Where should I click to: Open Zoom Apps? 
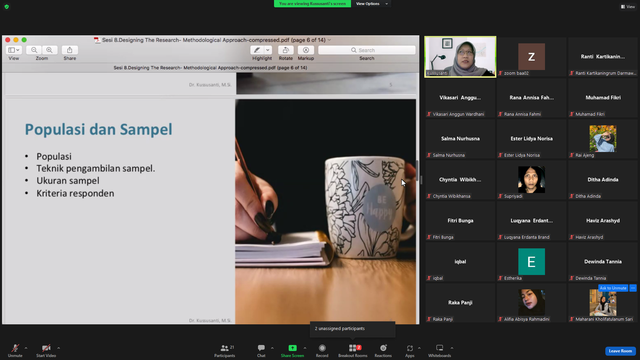tap(409, 350)
